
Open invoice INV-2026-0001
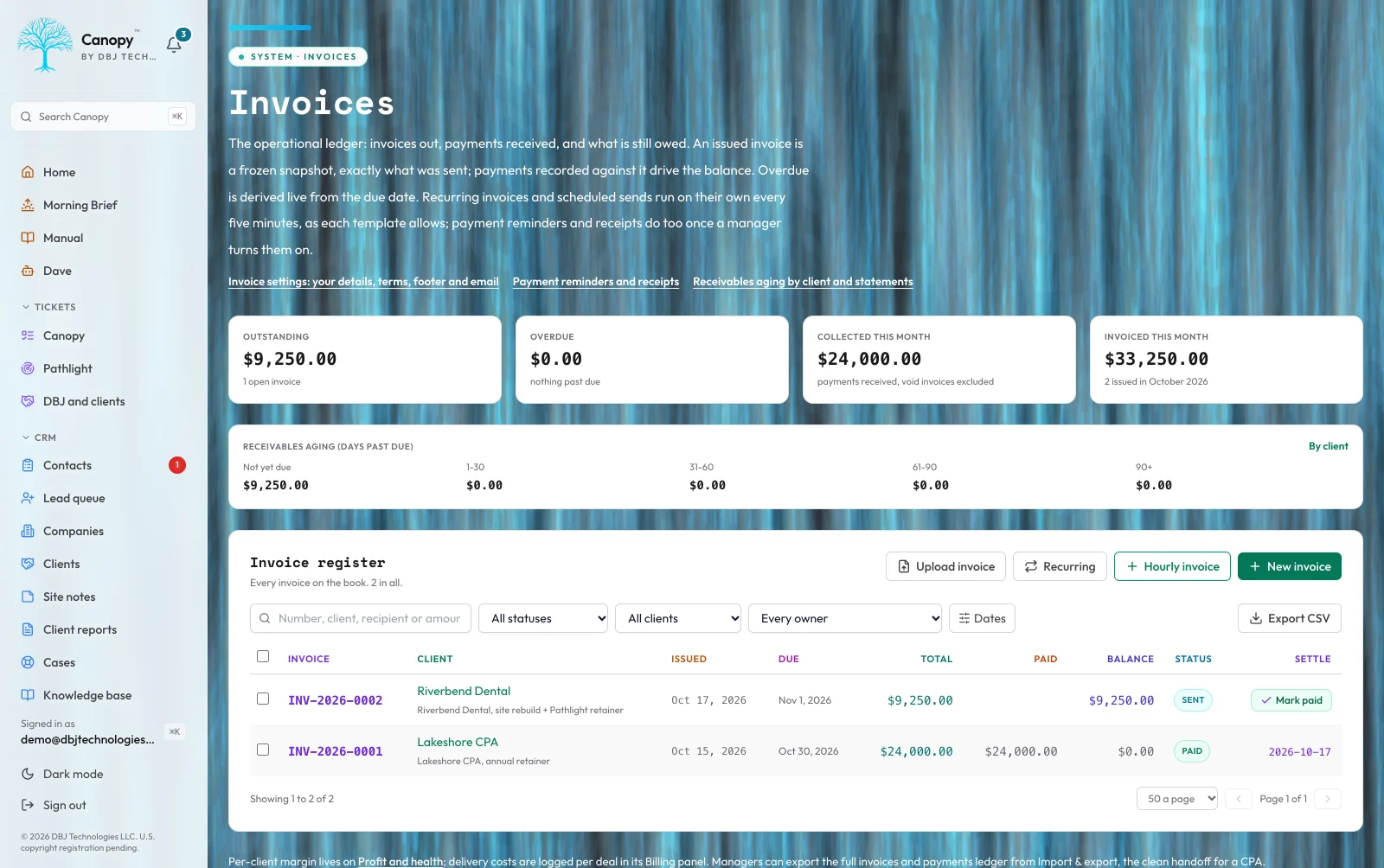336,751
